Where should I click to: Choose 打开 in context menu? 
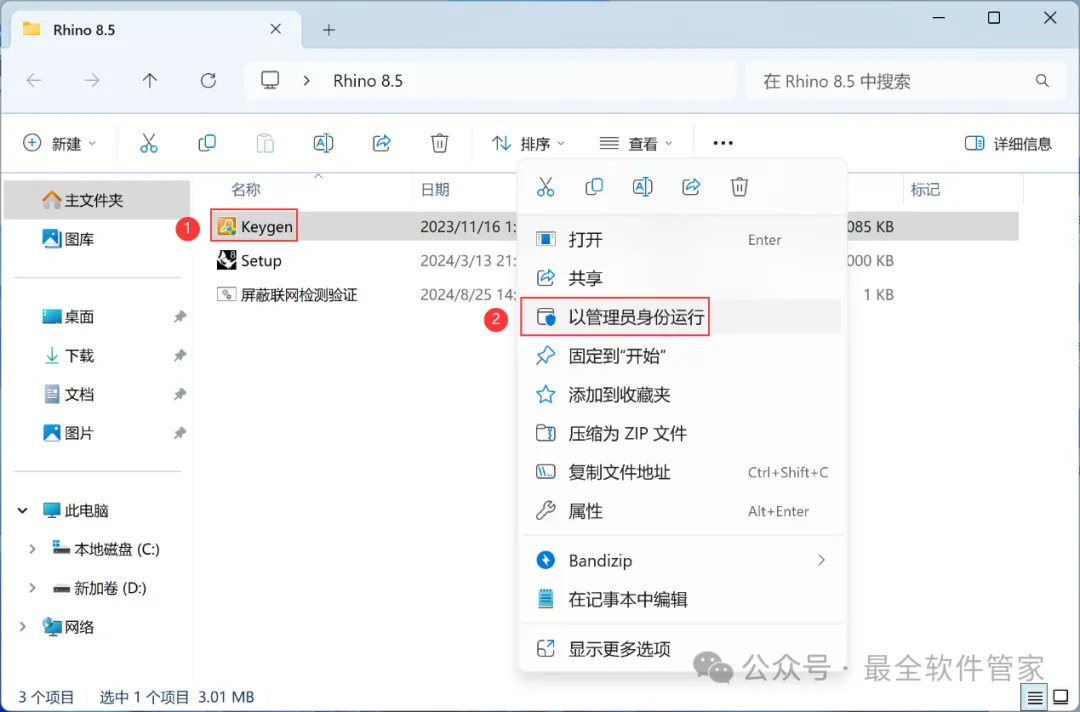(x=681, y=240)
